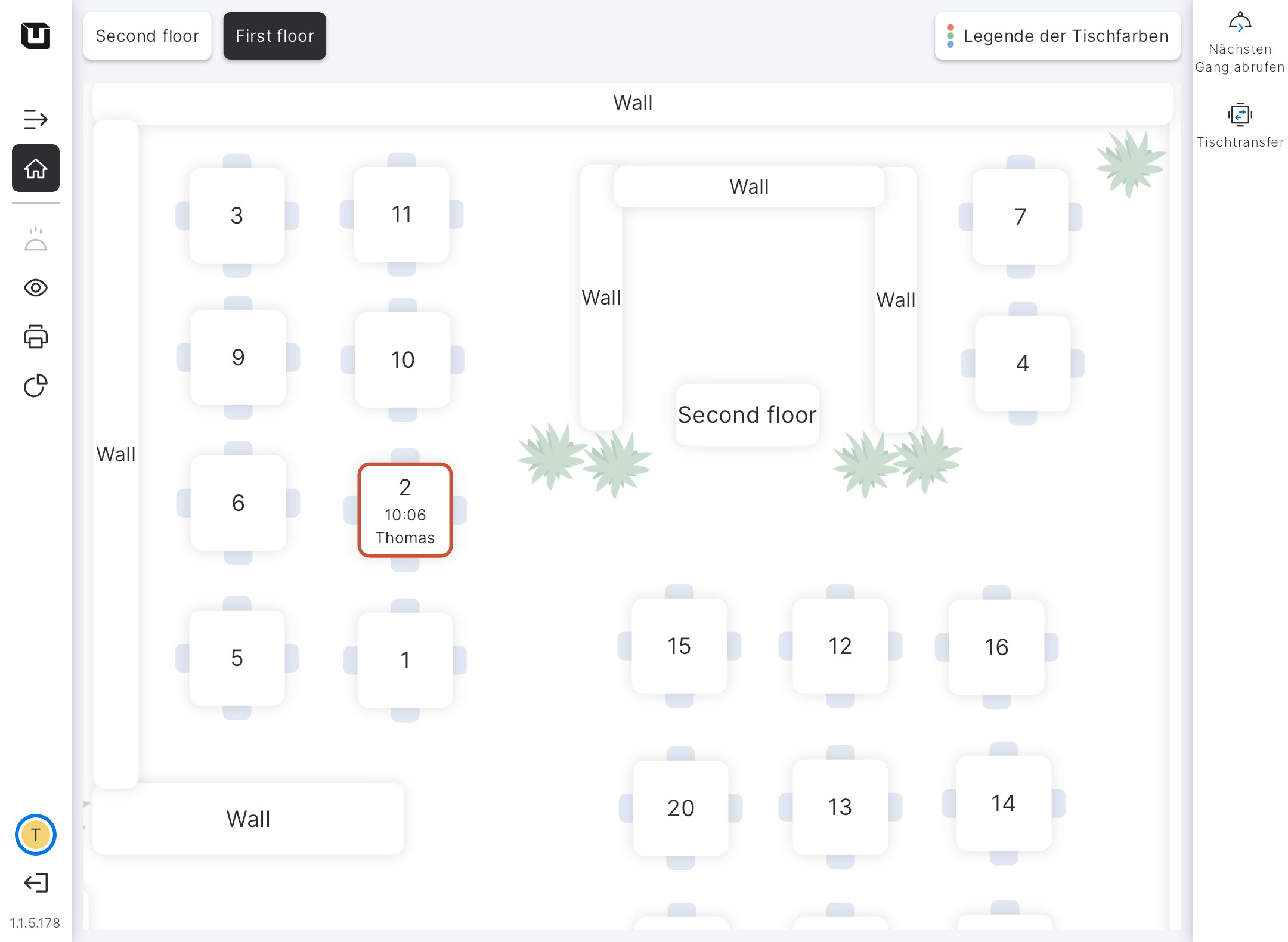Screen dimensions: 1288x942
Task: Select table 11 on the floor plan
Action: coord(401,215)
